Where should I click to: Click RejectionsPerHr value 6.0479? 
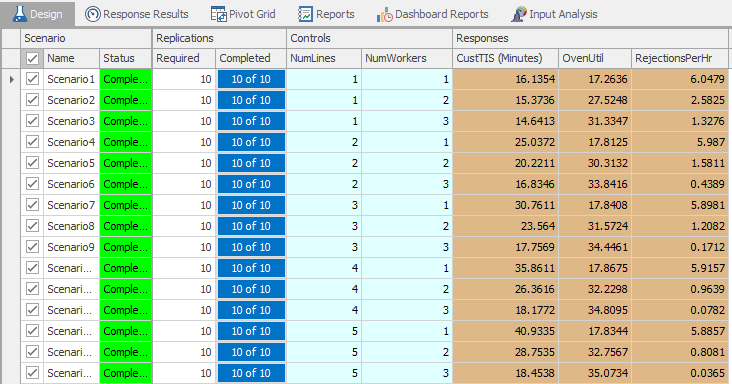(680, 79)
